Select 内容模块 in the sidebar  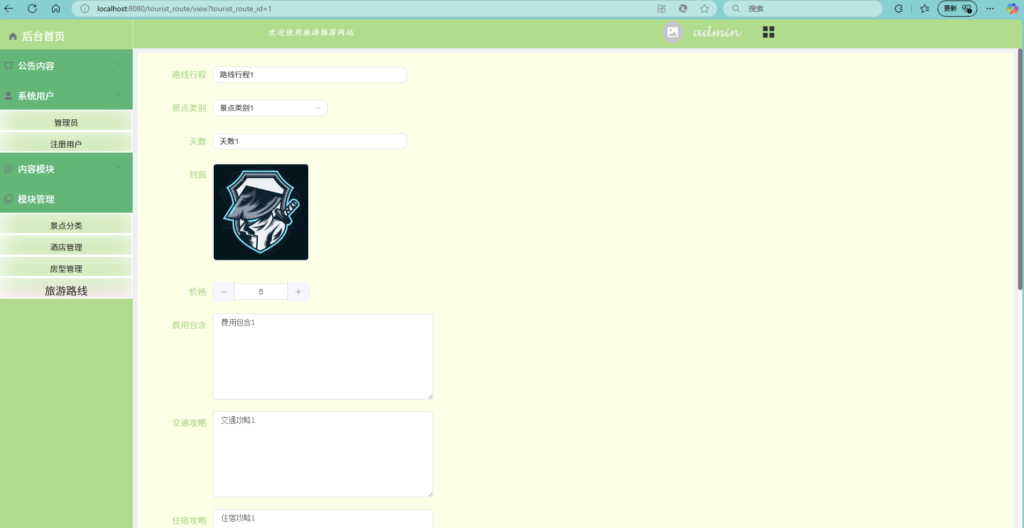coord(66,169)
